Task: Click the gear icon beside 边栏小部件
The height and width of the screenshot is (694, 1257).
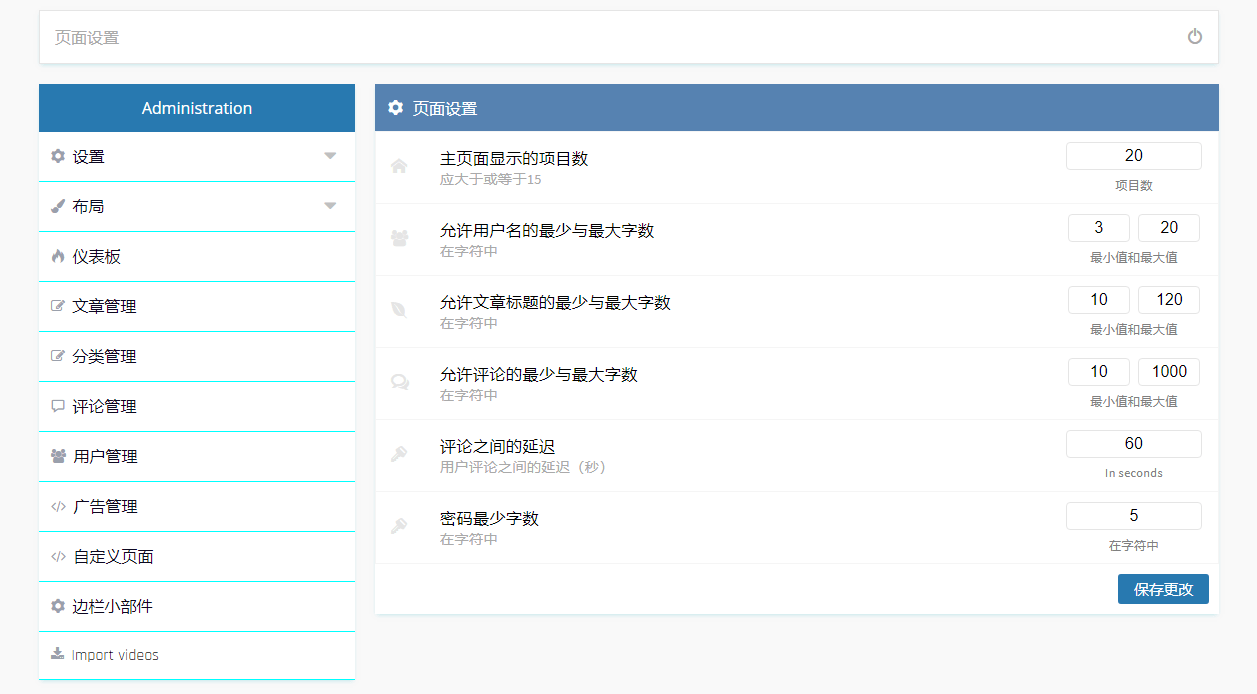Action: [x=58, y=606]
